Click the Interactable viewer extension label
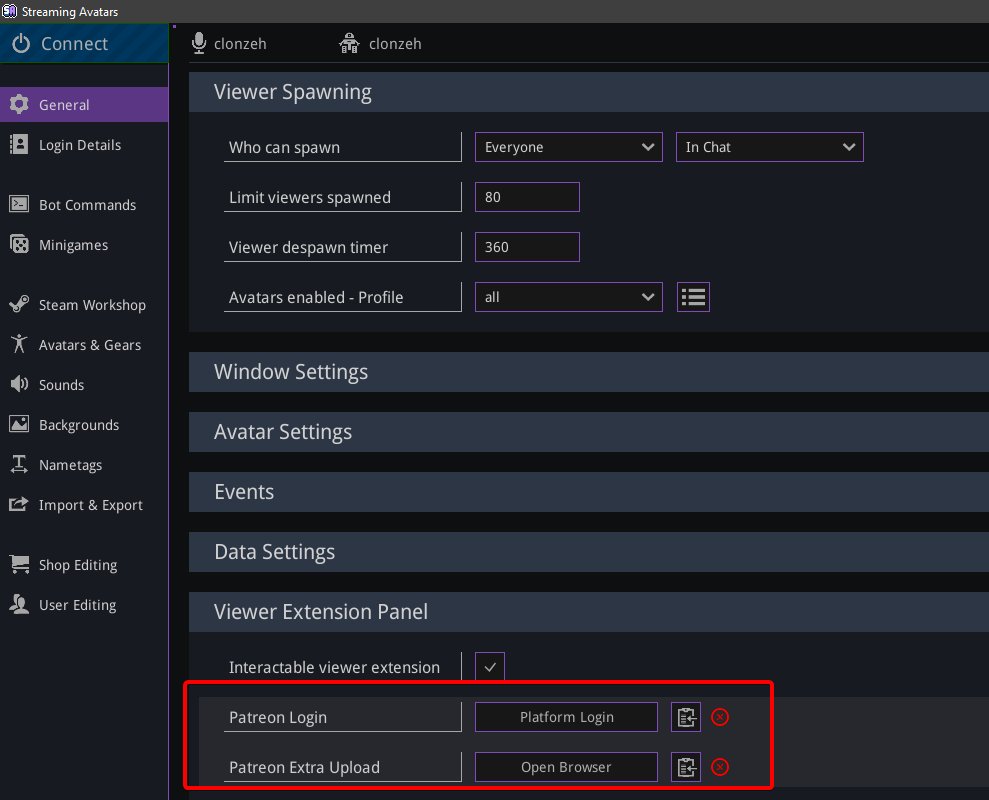This screenshot has width=989, height=800. coord(334,668)
